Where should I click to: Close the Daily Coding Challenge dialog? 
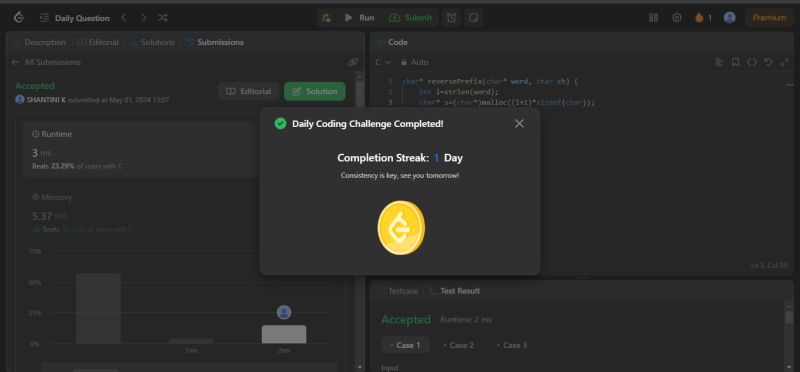(x=519, y=123)
